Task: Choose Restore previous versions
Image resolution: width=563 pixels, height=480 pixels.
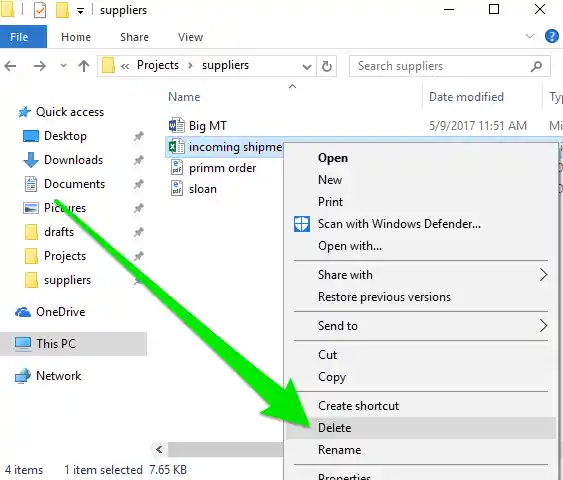Action: click(x=384, y=297)
